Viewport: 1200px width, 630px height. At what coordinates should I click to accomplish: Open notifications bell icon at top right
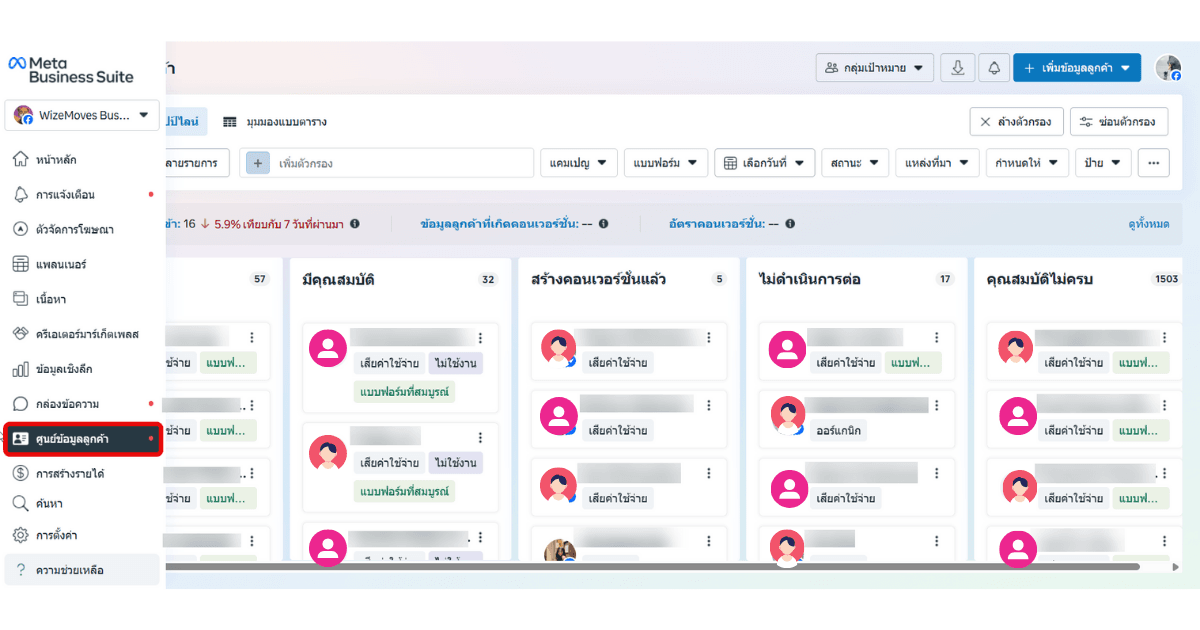pyautogui.click(x=994, y=68)
